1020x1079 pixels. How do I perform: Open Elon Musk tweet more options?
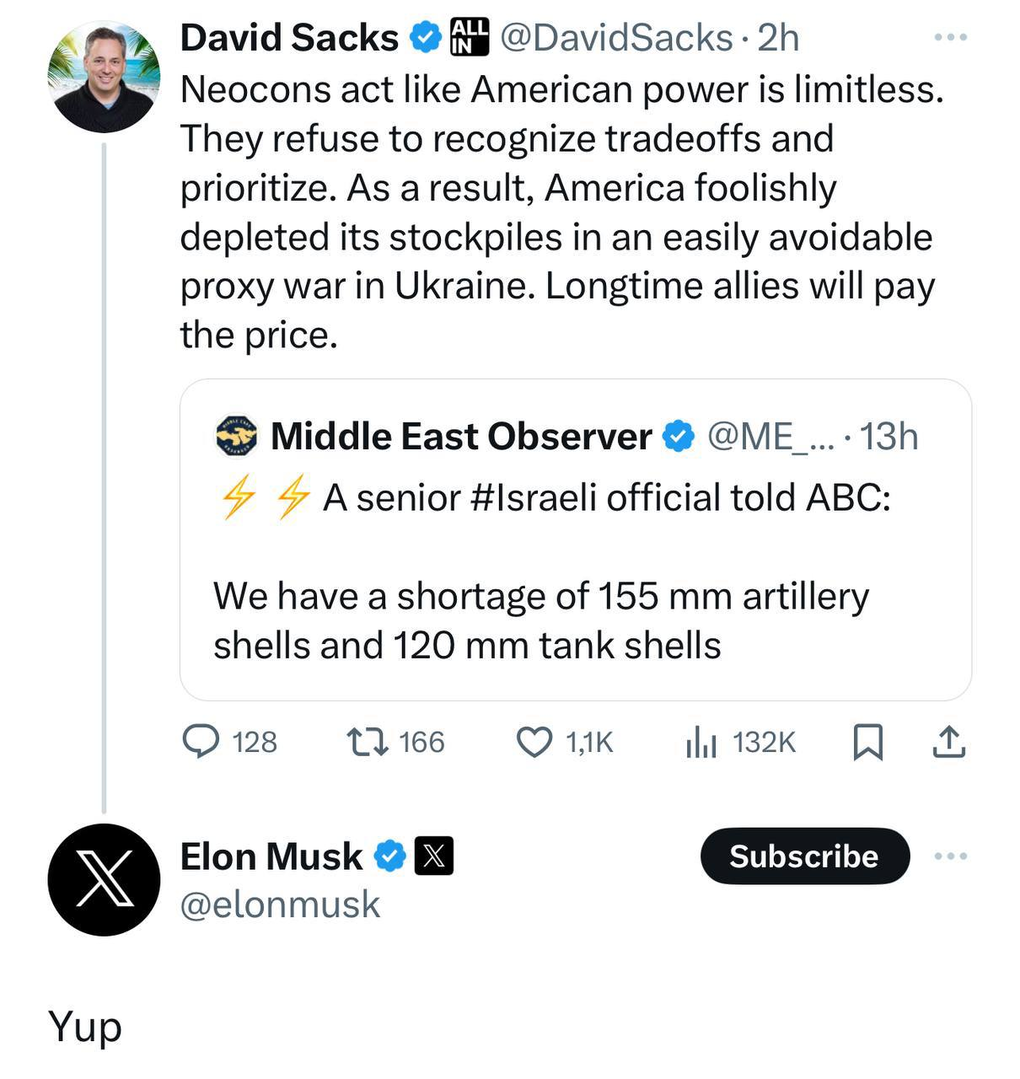tap(949, 856)
